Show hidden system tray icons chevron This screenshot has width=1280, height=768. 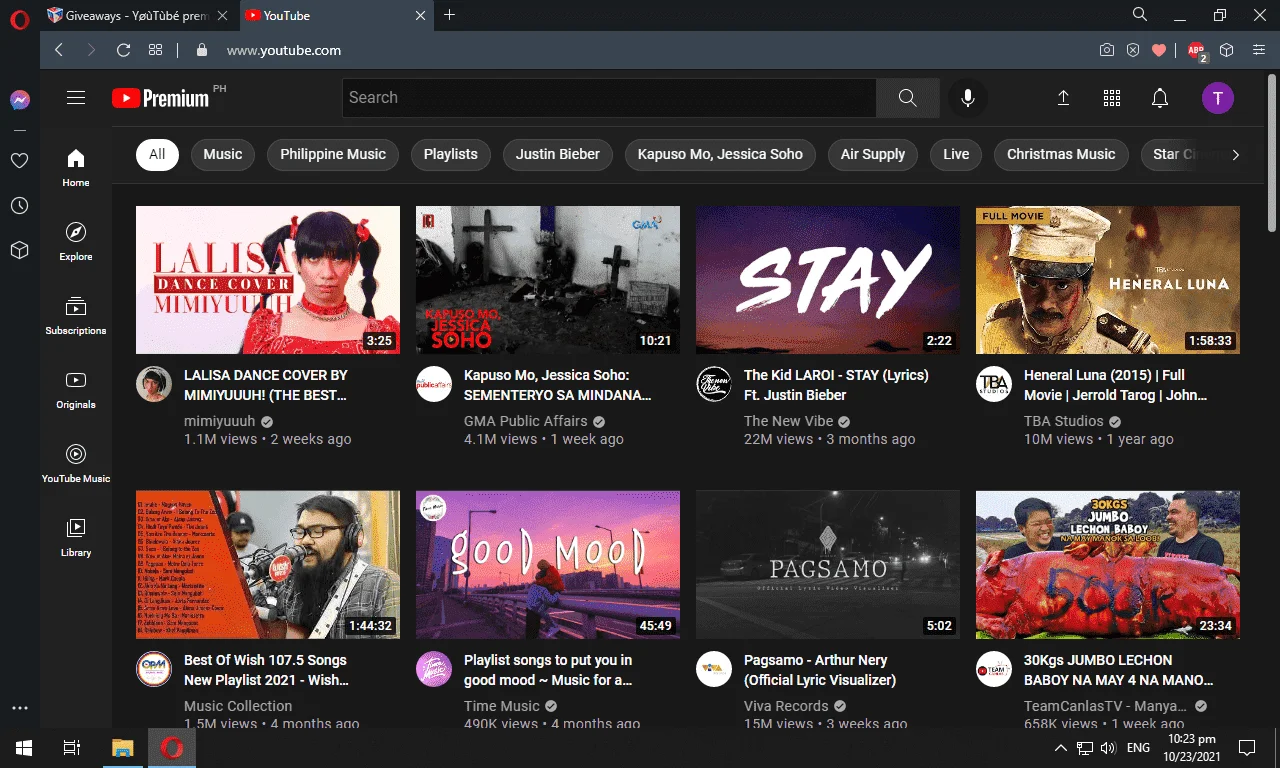click(1061, 748)
